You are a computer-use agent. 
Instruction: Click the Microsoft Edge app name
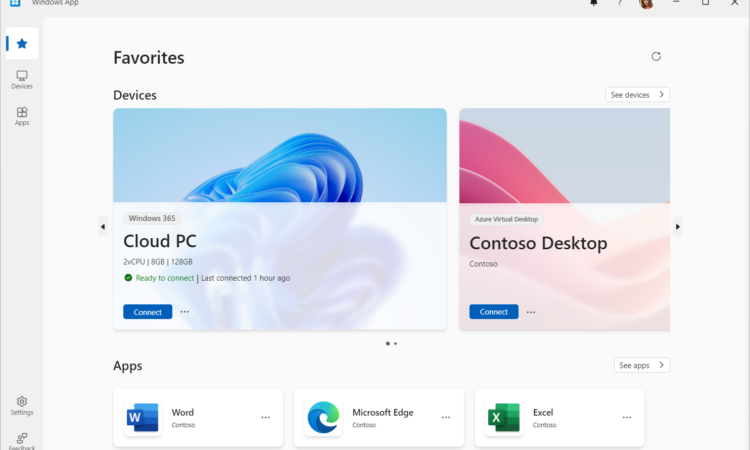pos(383,412)
